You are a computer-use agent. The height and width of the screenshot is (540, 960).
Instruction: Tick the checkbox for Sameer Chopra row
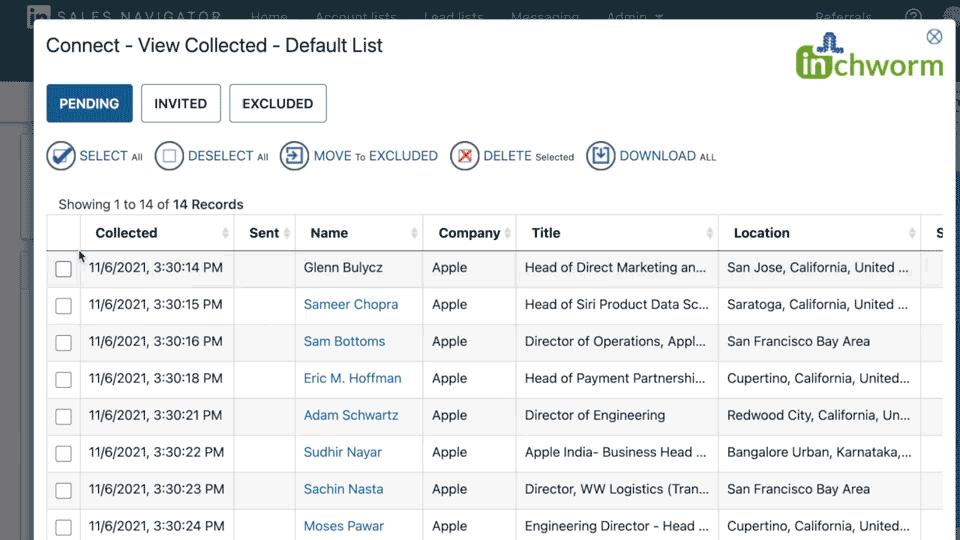[x=64, y=306]
